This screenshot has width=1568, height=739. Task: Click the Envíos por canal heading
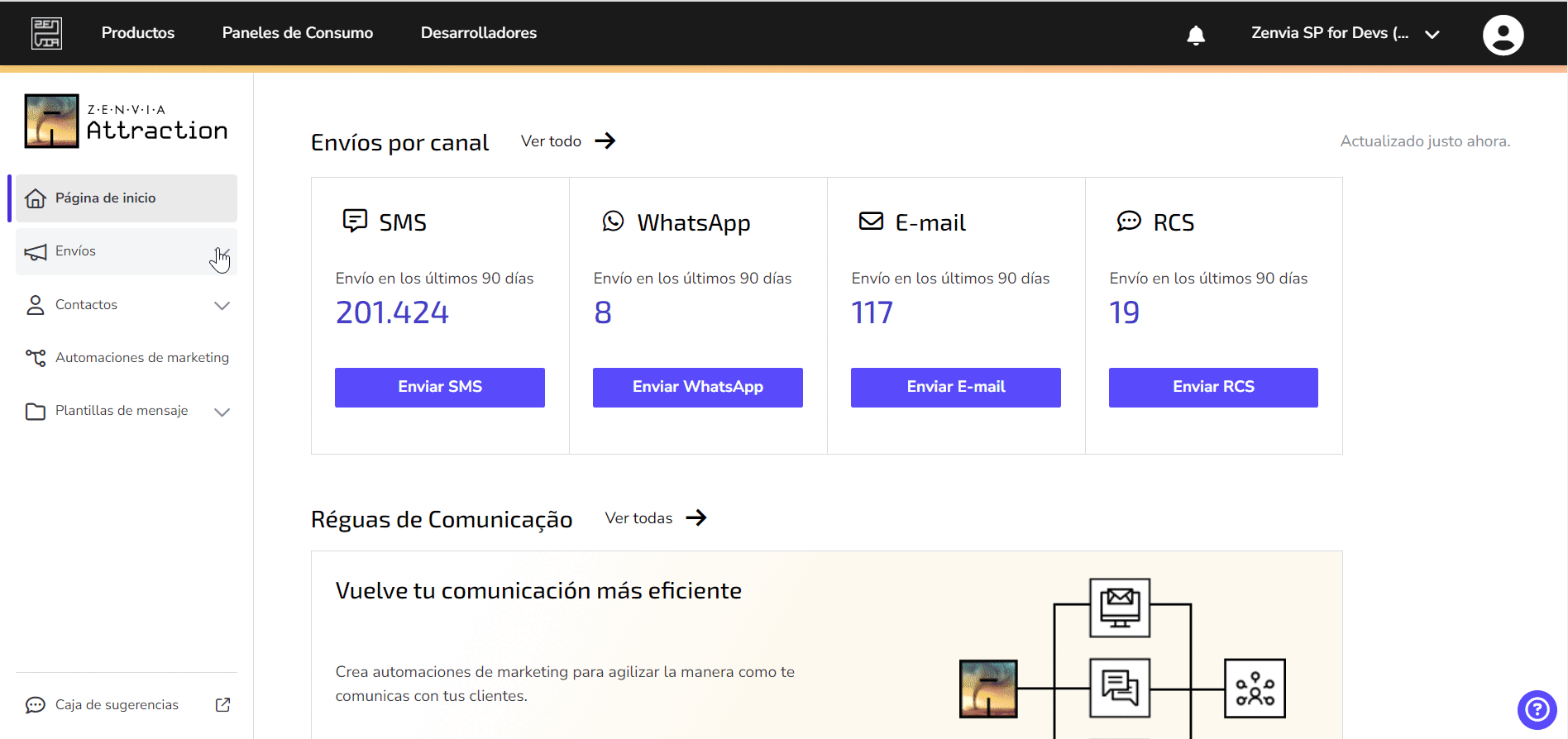point(399,142)
